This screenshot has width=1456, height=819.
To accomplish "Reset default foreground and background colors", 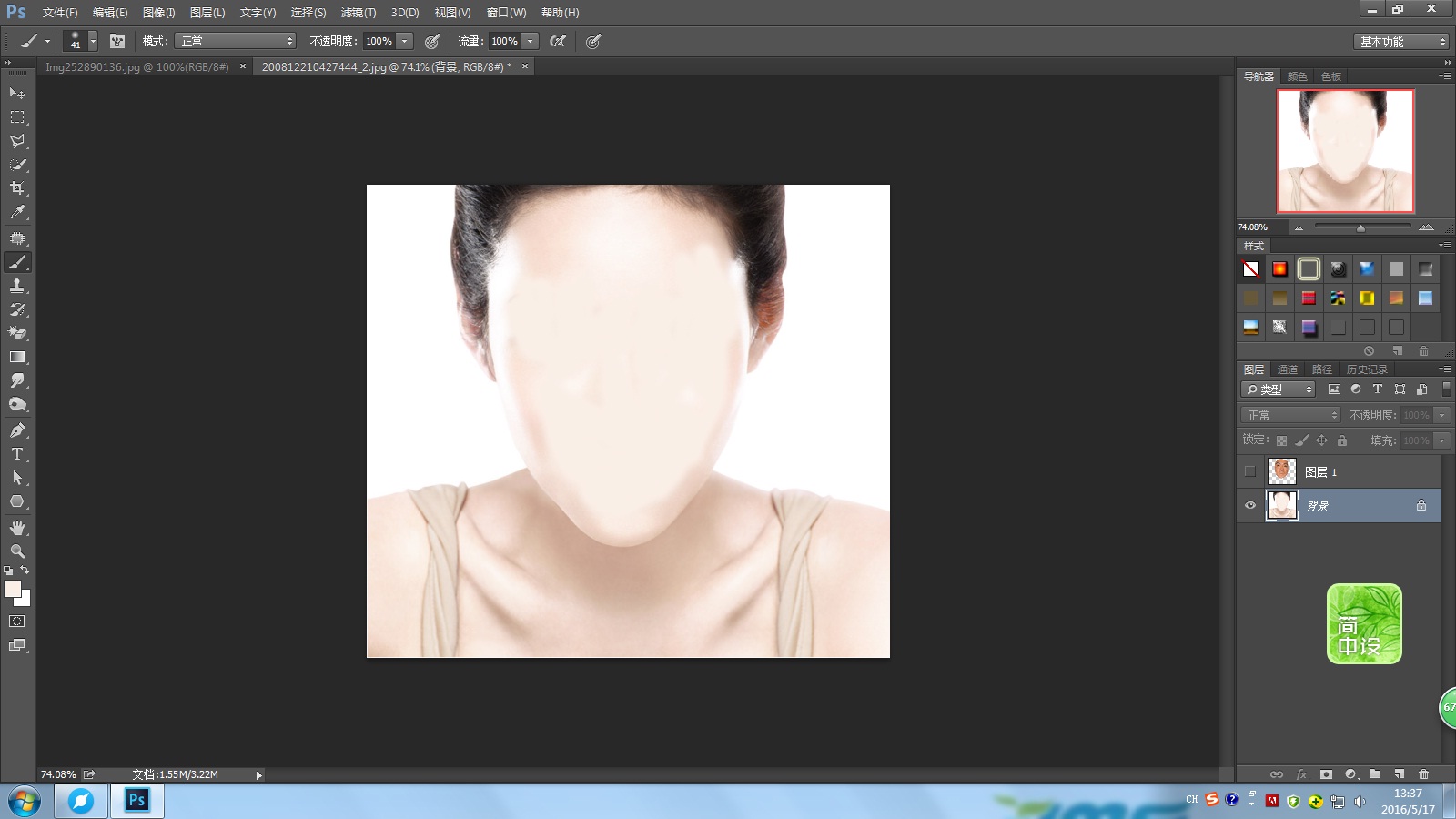I will [8, 571].
